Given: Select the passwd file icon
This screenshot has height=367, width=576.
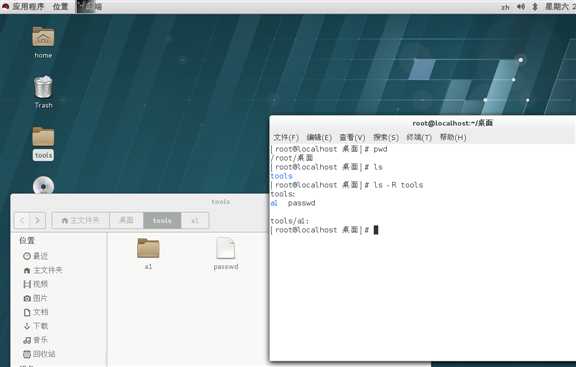Looking at the screenshot, I should coord(226,254).
